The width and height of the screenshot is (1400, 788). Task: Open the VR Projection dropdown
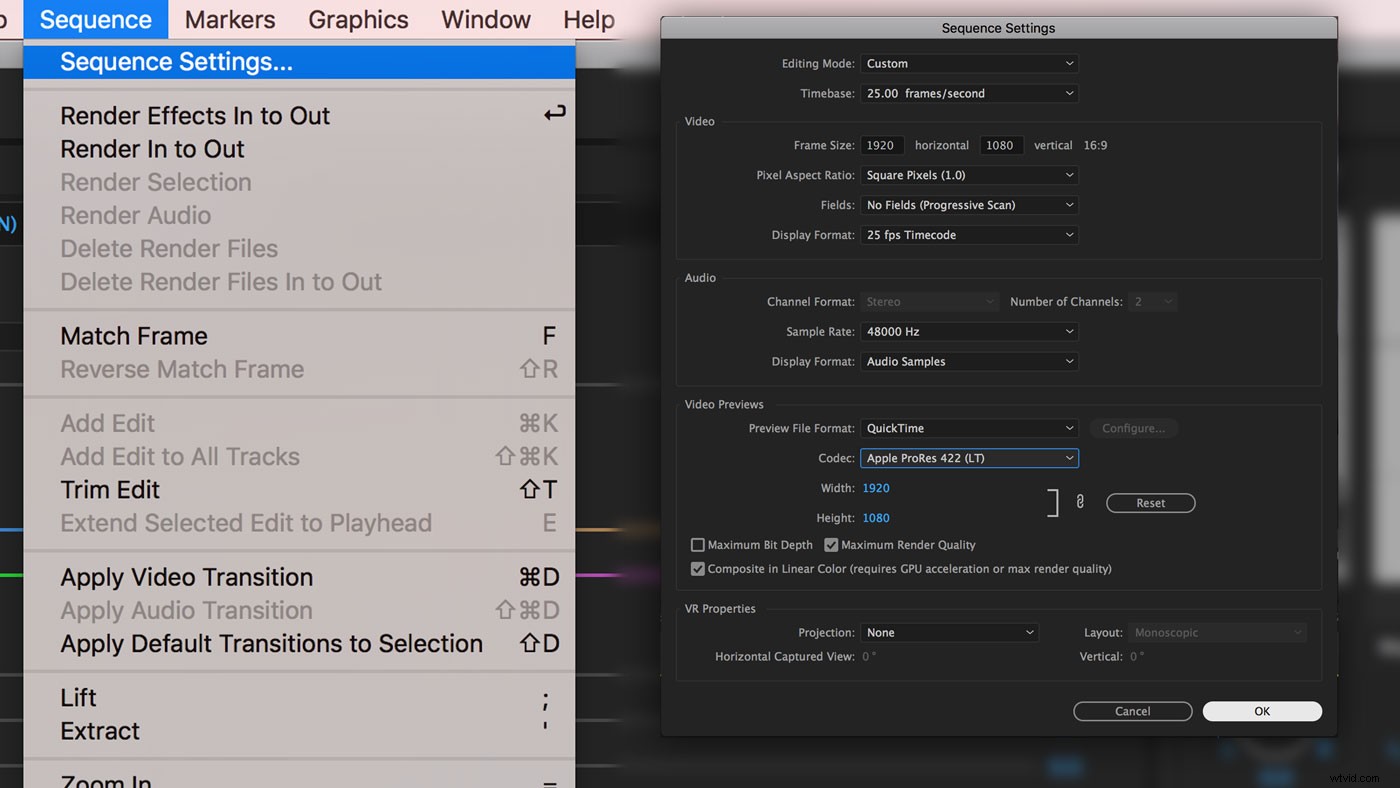coord(949,631)
